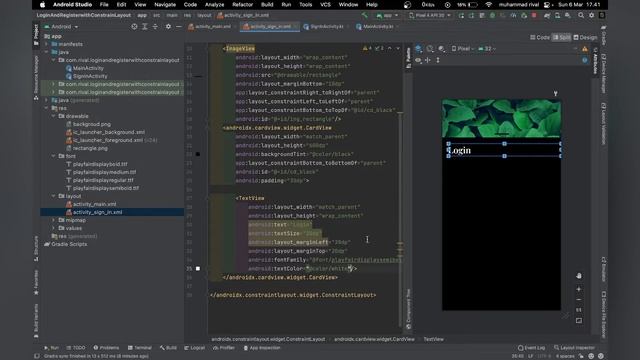Switch editor to Split view
The width and height of the screenshot is (640, 360).
pos(562,37)
